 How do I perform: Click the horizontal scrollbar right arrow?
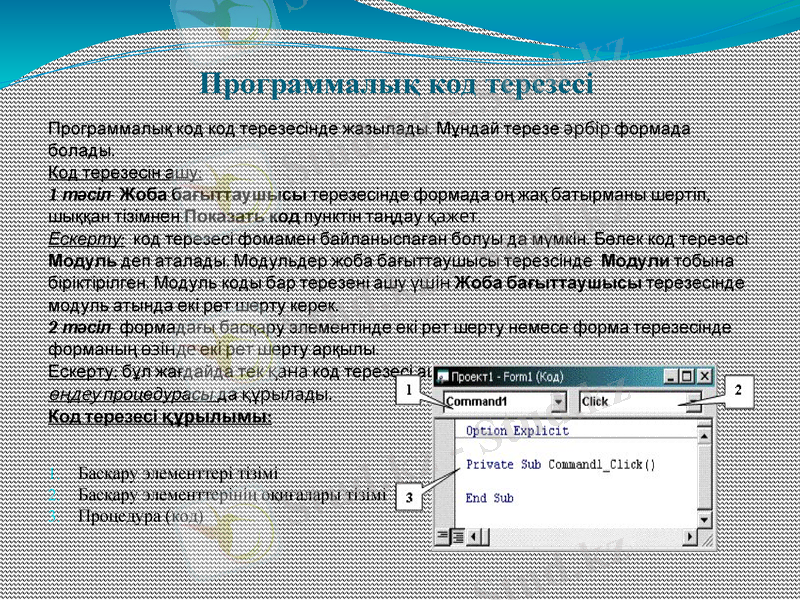coord(690,534)
